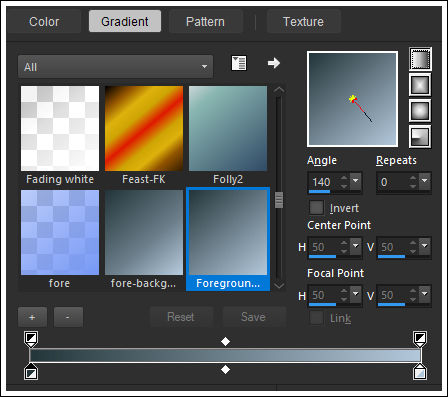Viewport: 448px width, 397px height.
Task: Open Focal Point H dropdown arrow
Action: tap(356, 295)
